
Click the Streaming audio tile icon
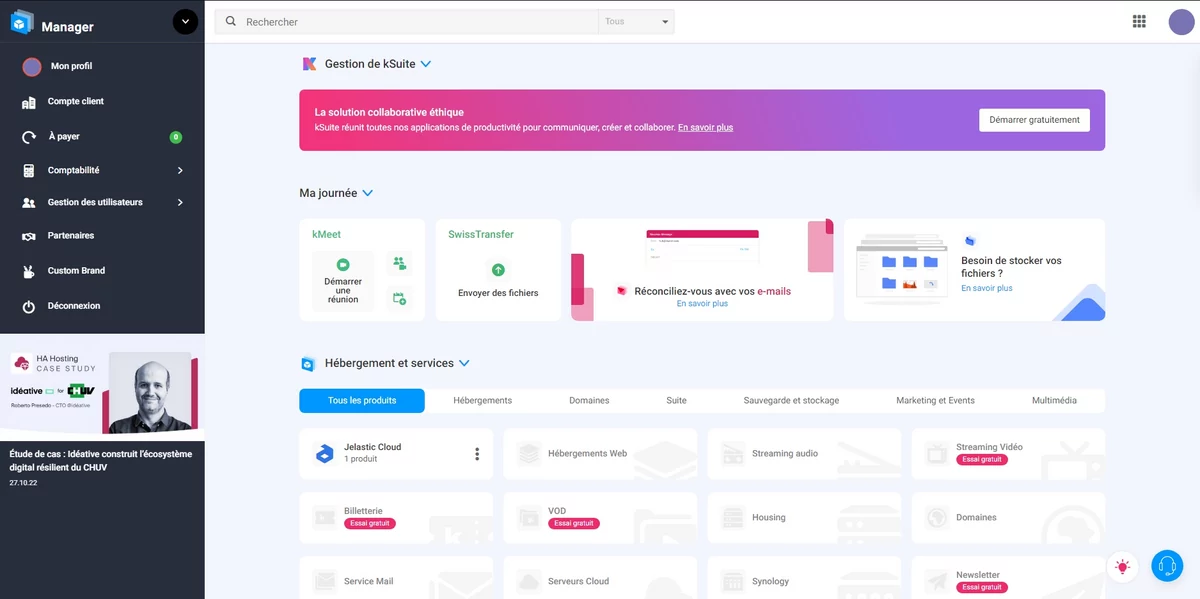[x=733, y=454]
